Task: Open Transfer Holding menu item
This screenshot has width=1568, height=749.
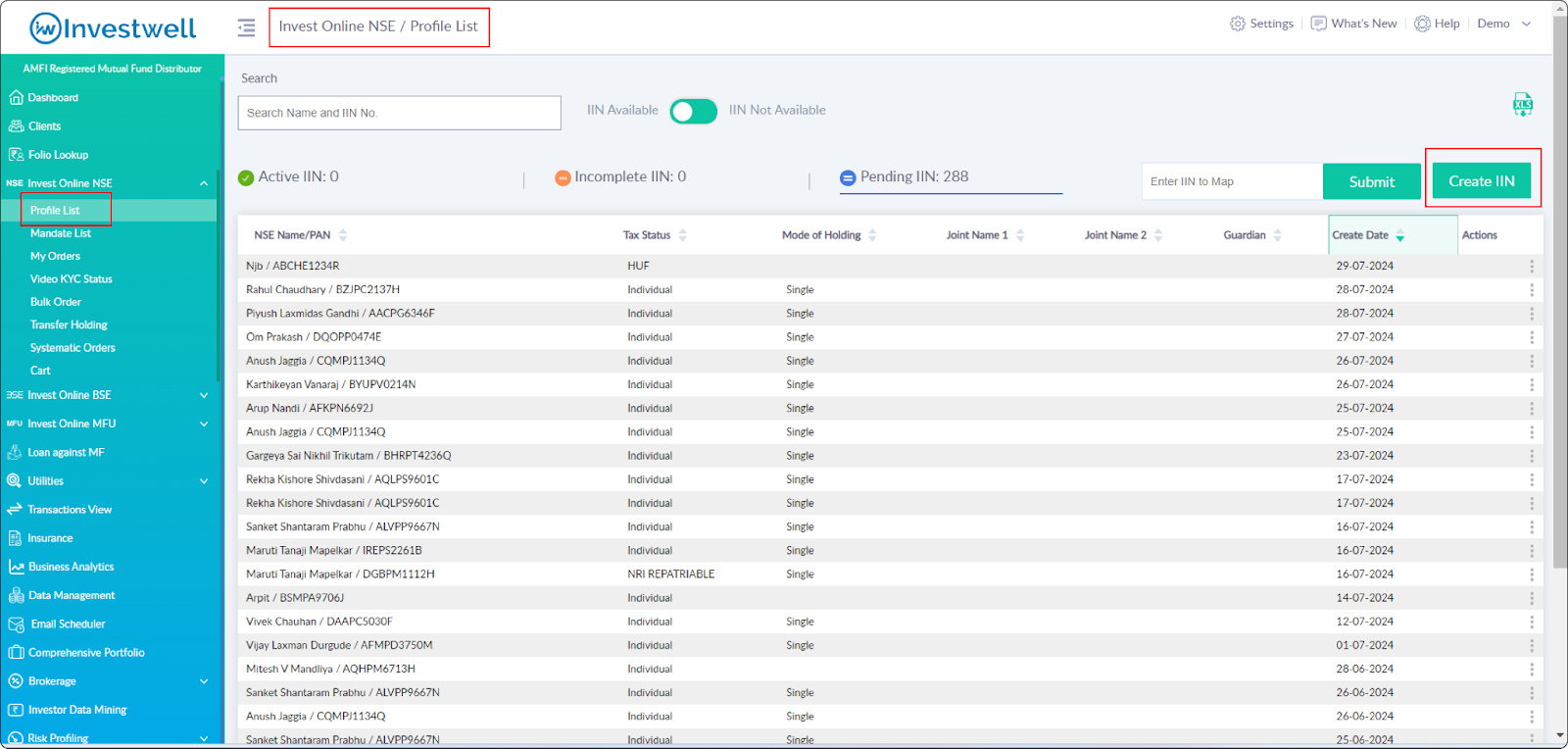Action: click(69, 325)
